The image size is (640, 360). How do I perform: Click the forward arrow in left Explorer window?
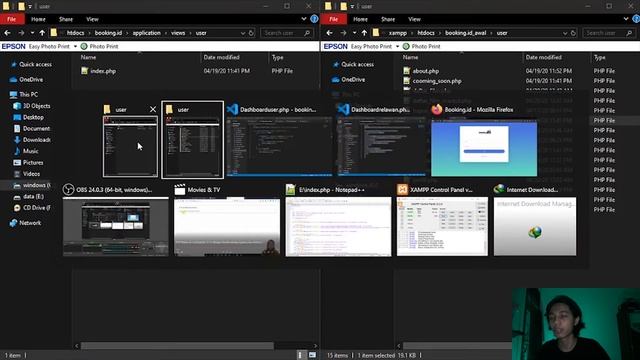click(21, 33)
